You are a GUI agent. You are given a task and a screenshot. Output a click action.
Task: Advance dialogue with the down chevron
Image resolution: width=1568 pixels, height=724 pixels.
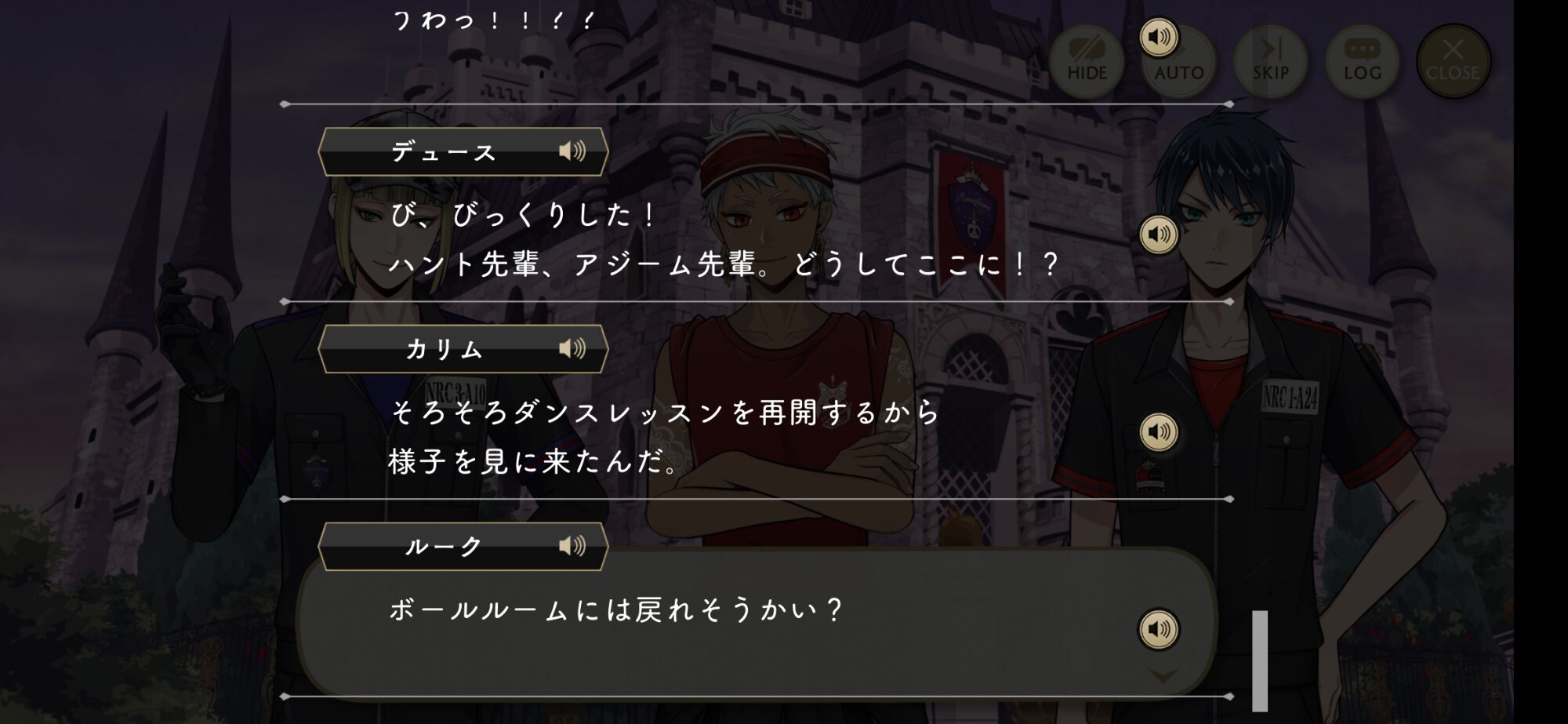1162,675
